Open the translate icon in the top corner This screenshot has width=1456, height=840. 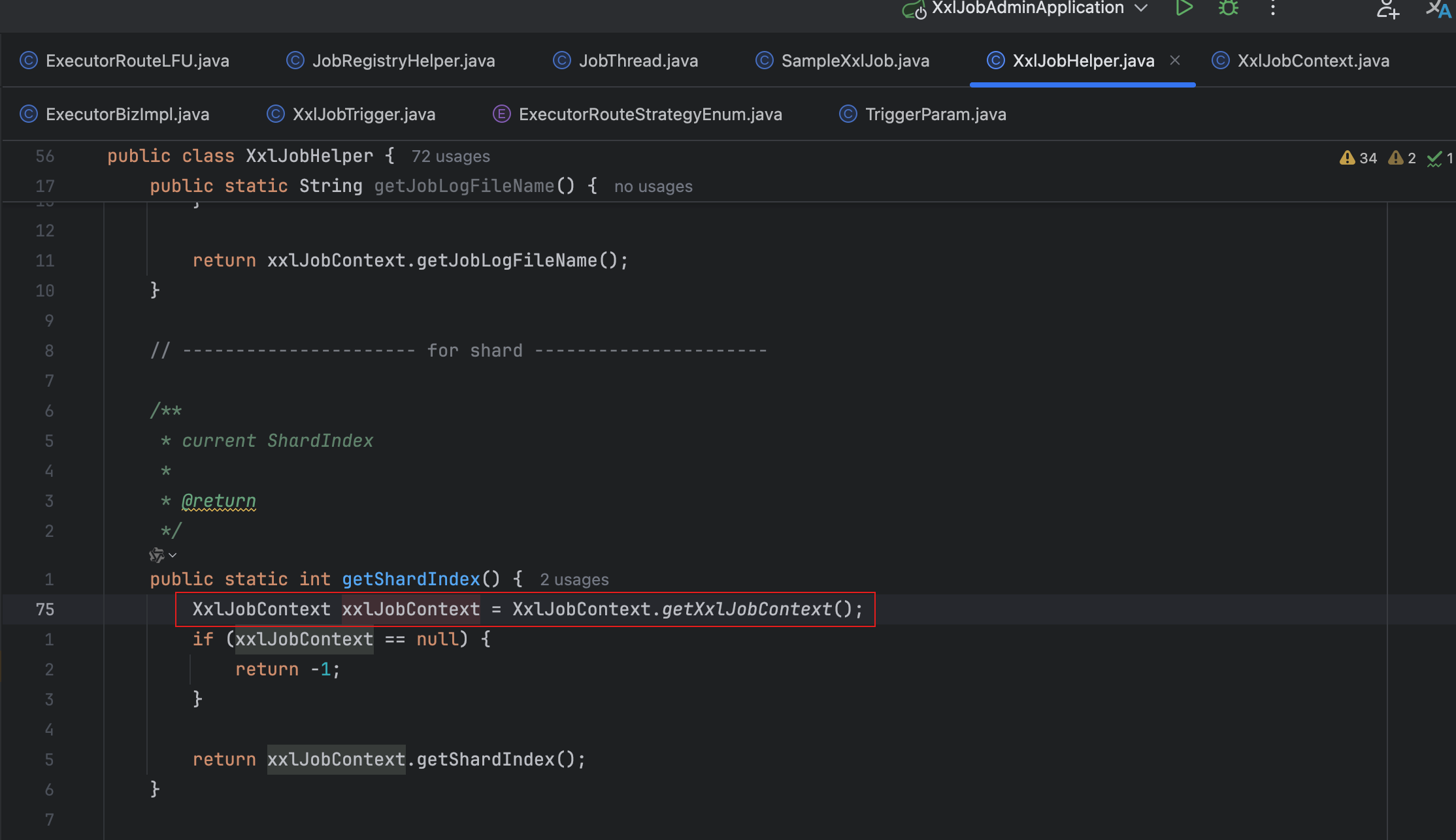(x=1438, y=9)
